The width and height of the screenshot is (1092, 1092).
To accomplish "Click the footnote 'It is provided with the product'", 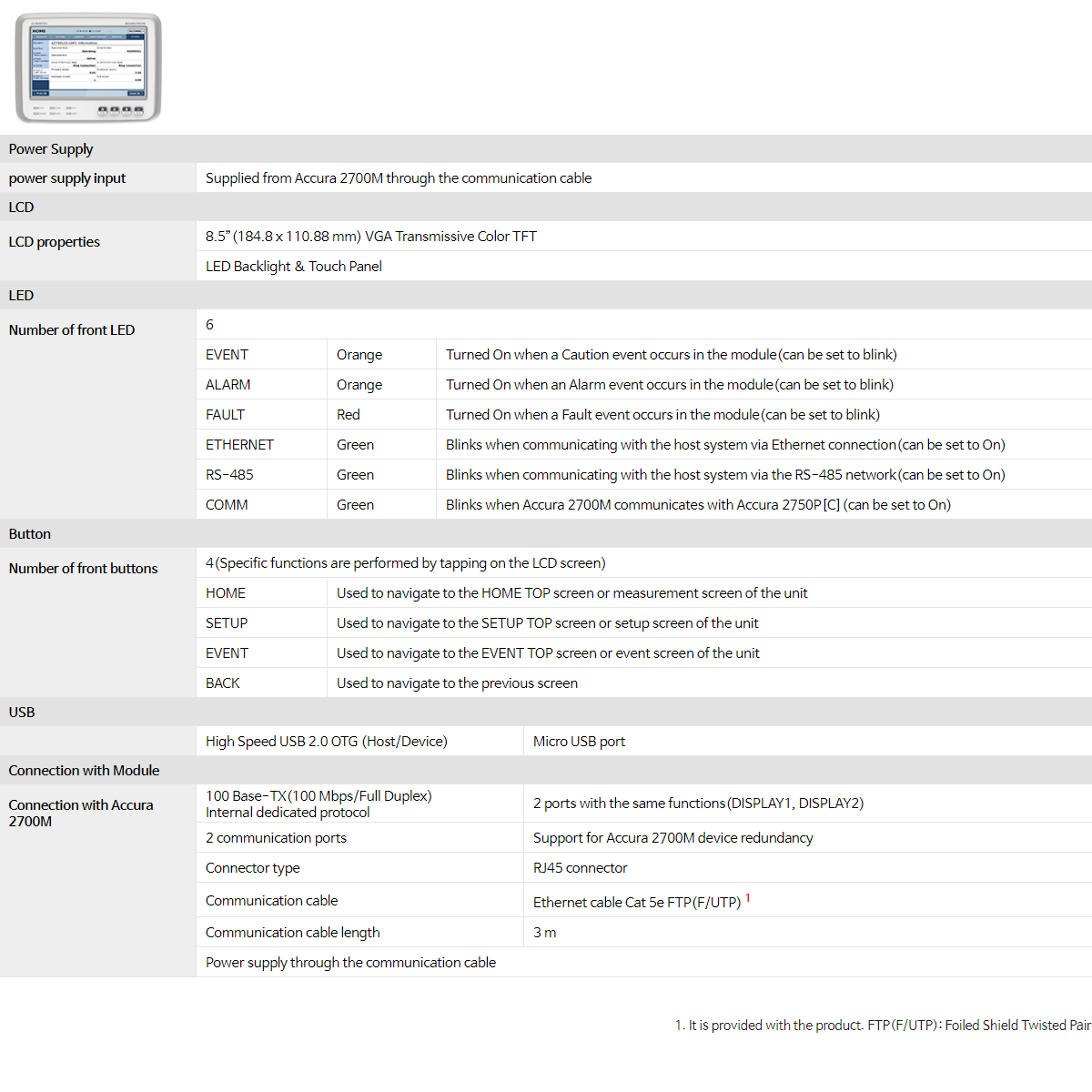I will click(883, 1026).
